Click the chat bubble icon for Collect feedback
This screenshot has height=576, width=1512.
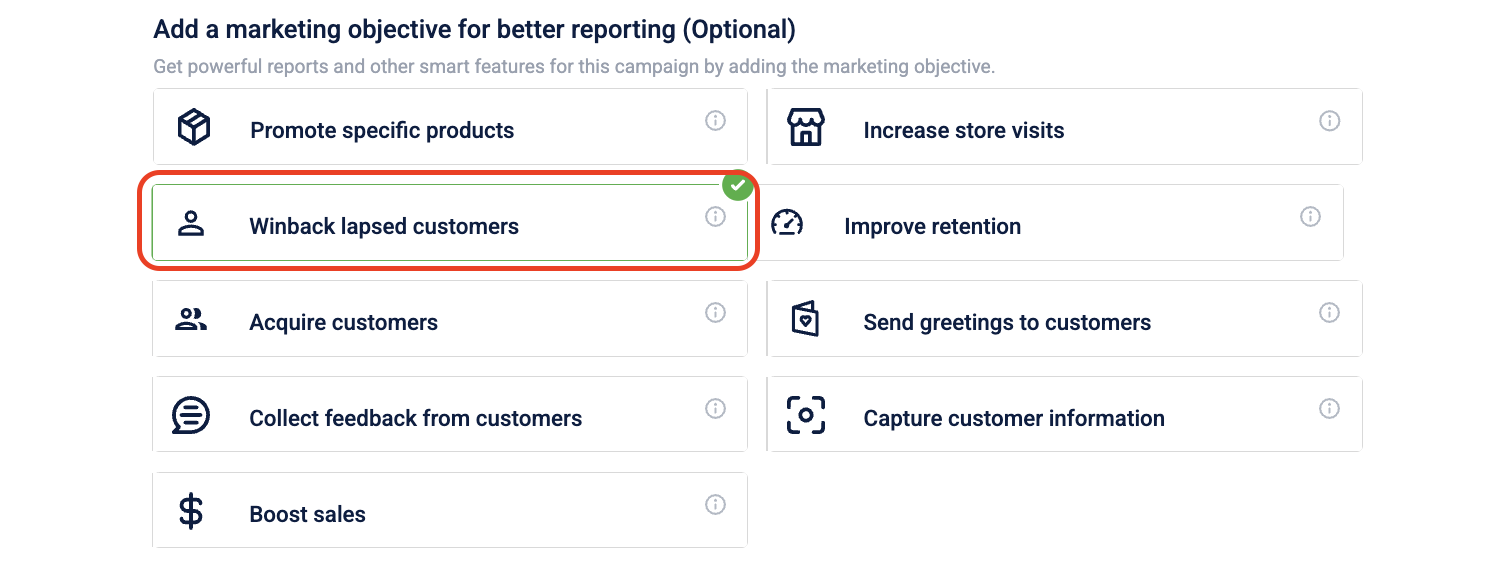[191, 415]
